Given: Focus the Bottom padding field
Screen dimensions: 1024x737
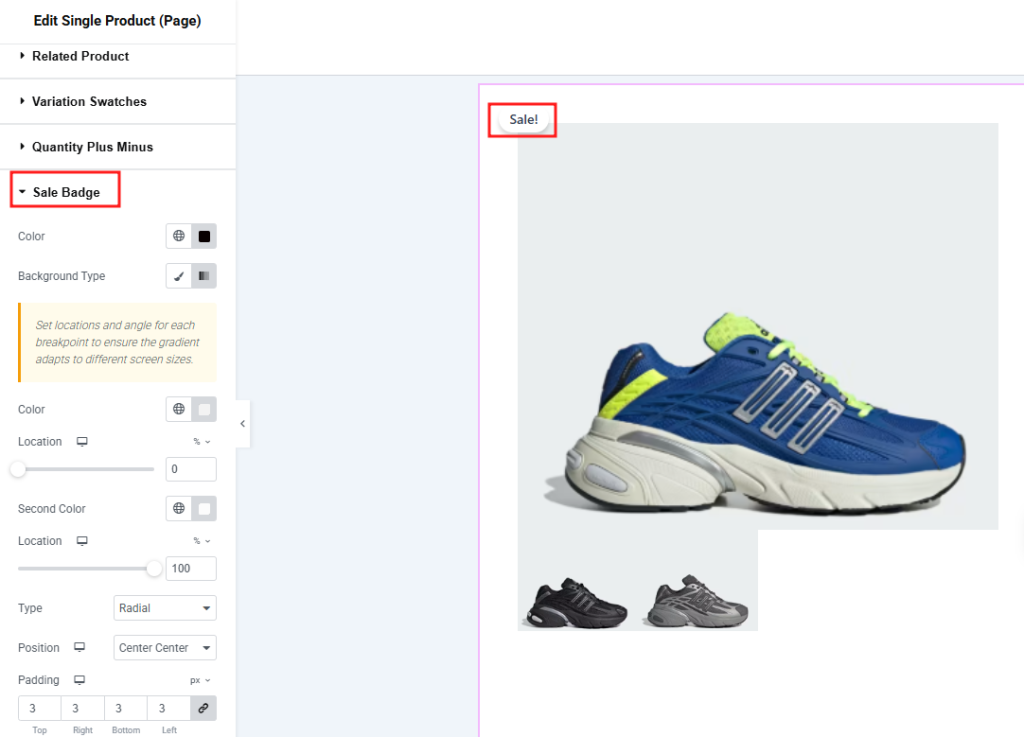Looking at the screenshot, I should 125,708.
